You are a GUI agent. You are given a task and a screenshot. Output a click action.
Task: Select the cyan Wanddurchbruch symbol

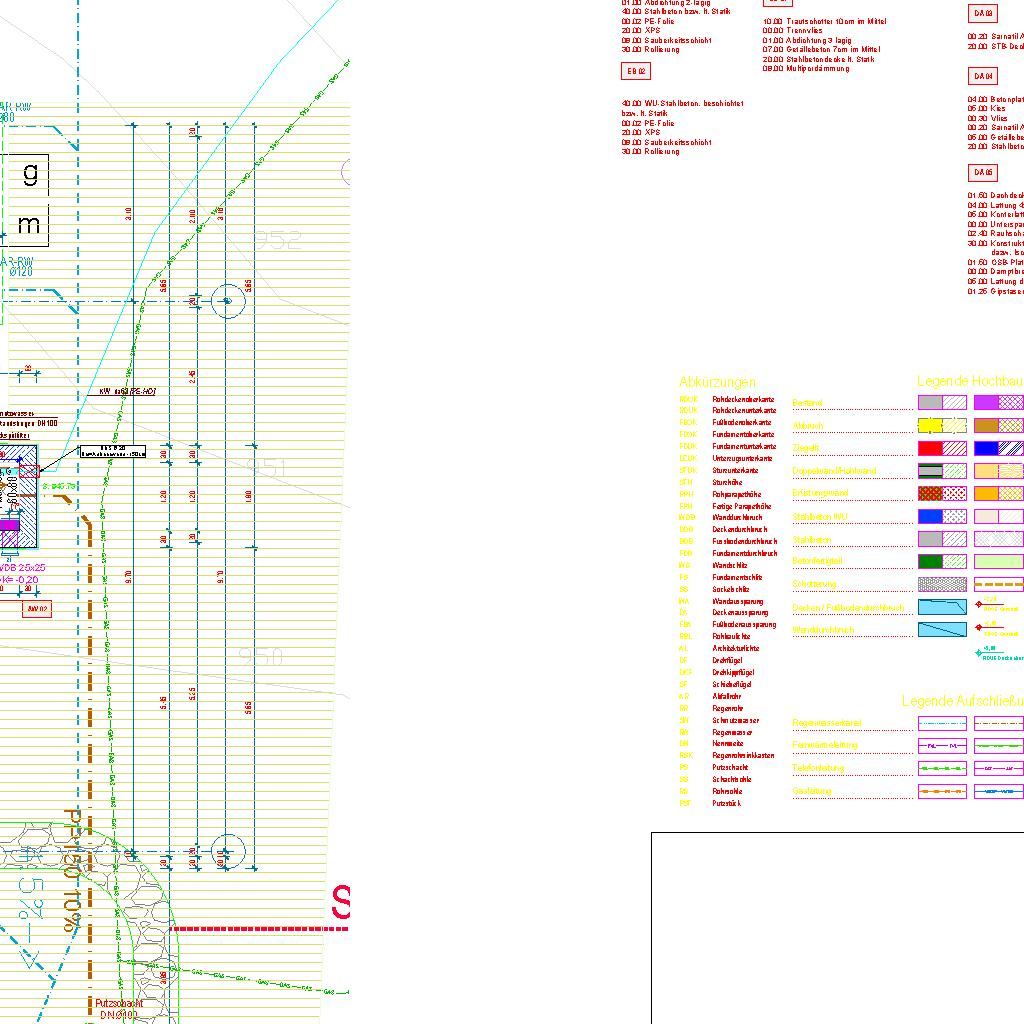(x=942, y=630)
